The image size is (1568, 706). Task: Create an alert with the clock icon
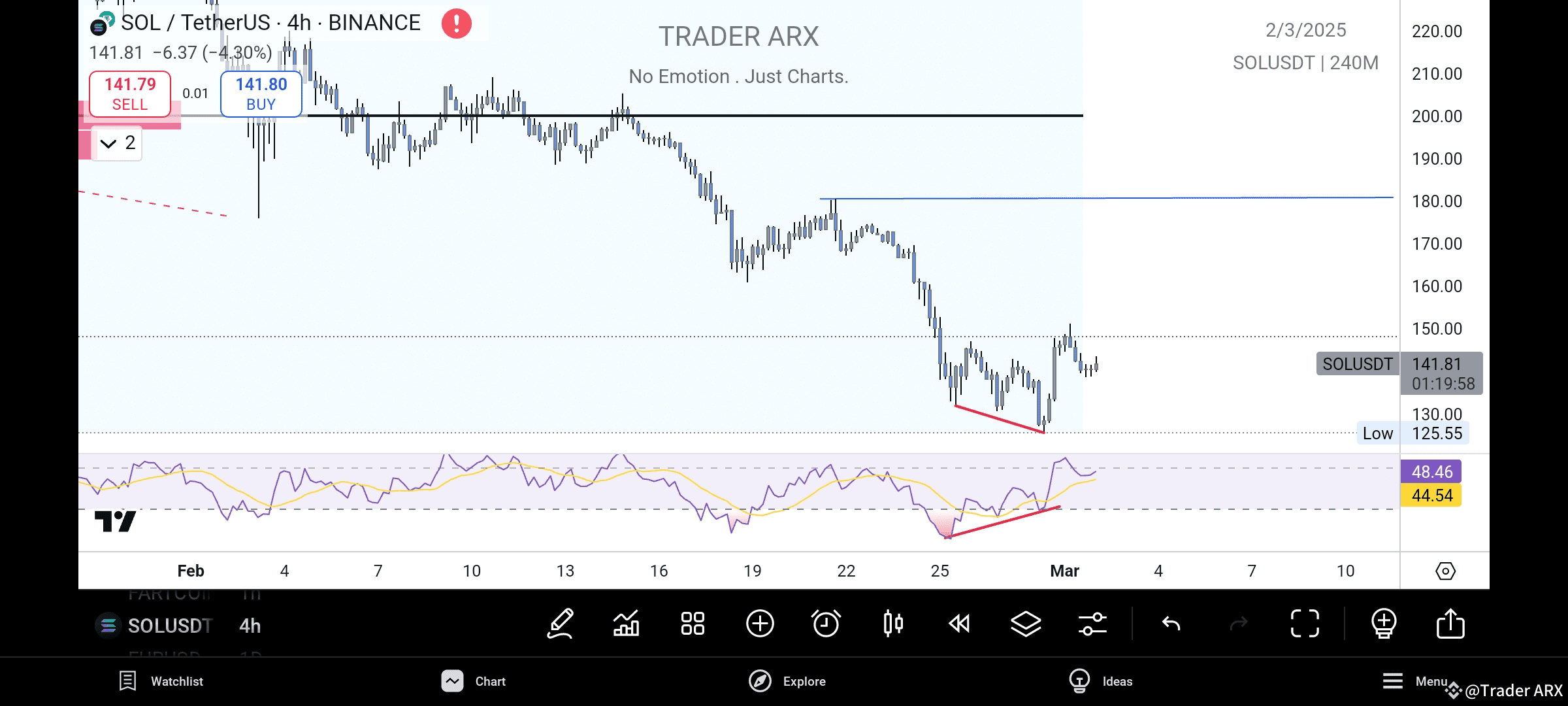[826, 624]
